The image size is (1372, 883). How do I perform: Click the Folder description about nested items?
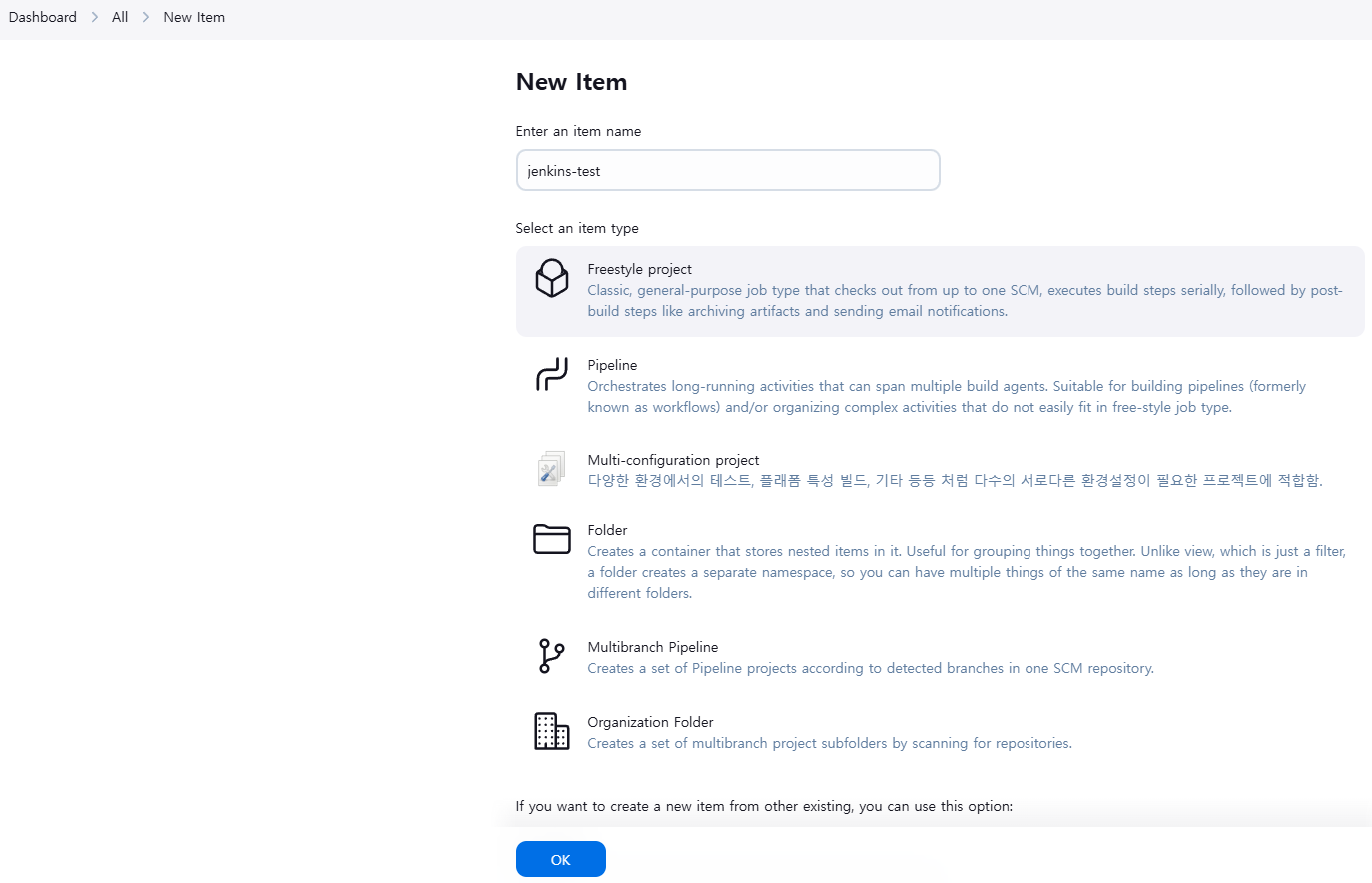click(x=967, y=572)
